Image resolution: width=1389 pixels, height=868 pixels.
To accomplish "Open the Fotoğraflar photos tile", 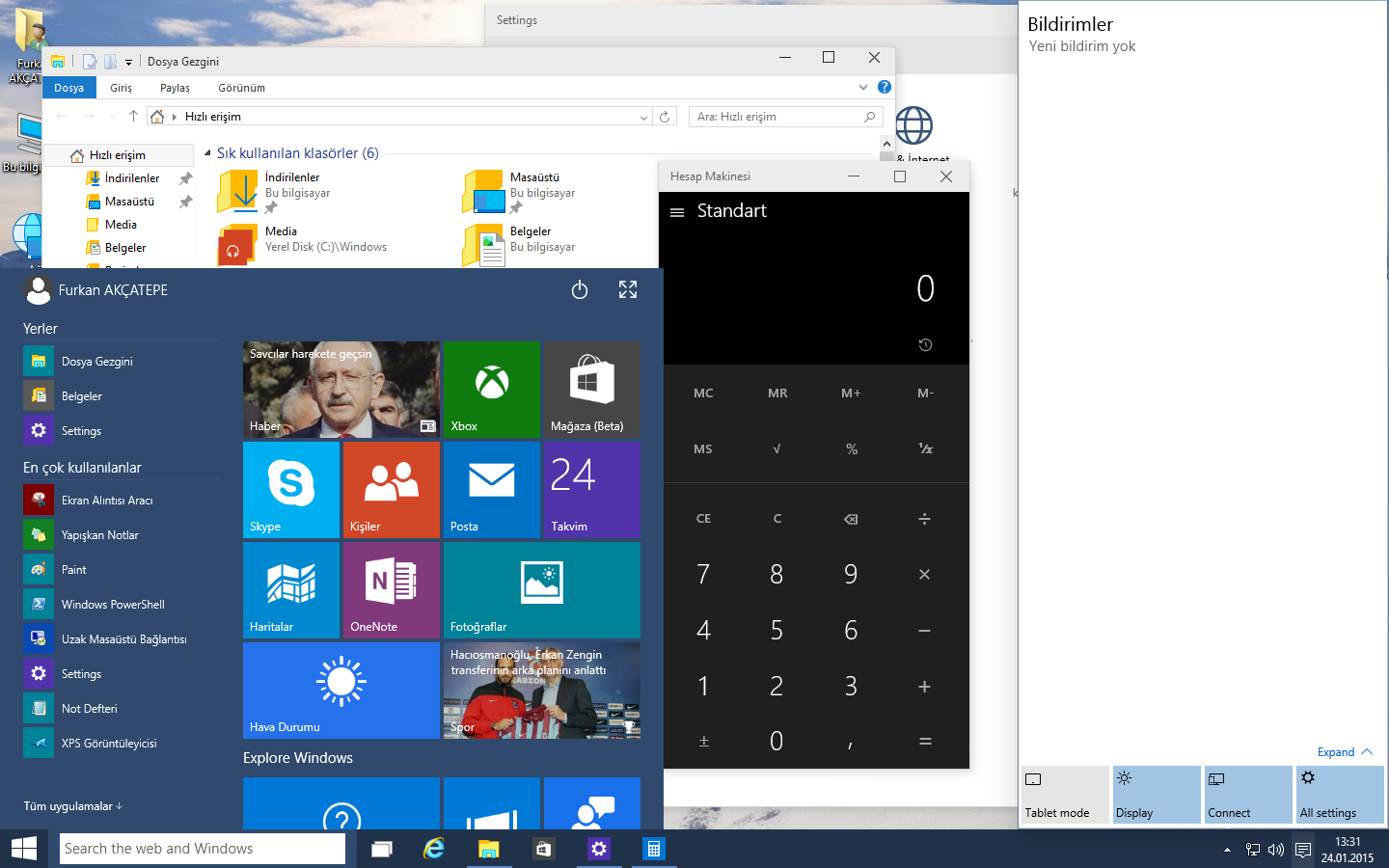I will coord(542,590).
